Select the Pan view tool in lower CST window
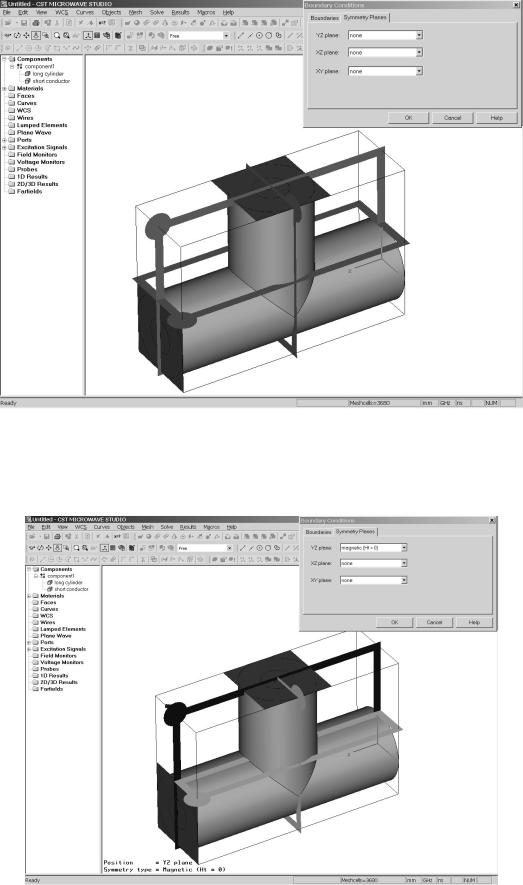The image size is (523, 885). [49, 548]
